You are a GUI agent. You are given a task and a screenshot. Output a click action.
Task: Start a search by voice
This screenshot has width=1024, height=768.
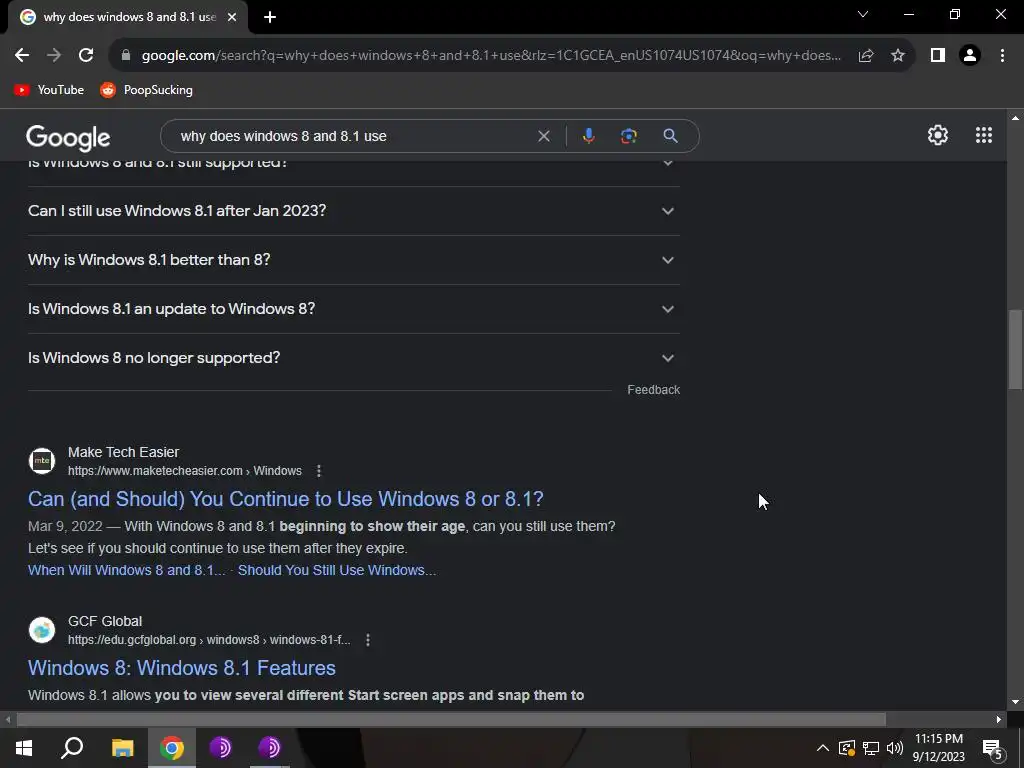[588, 136]
